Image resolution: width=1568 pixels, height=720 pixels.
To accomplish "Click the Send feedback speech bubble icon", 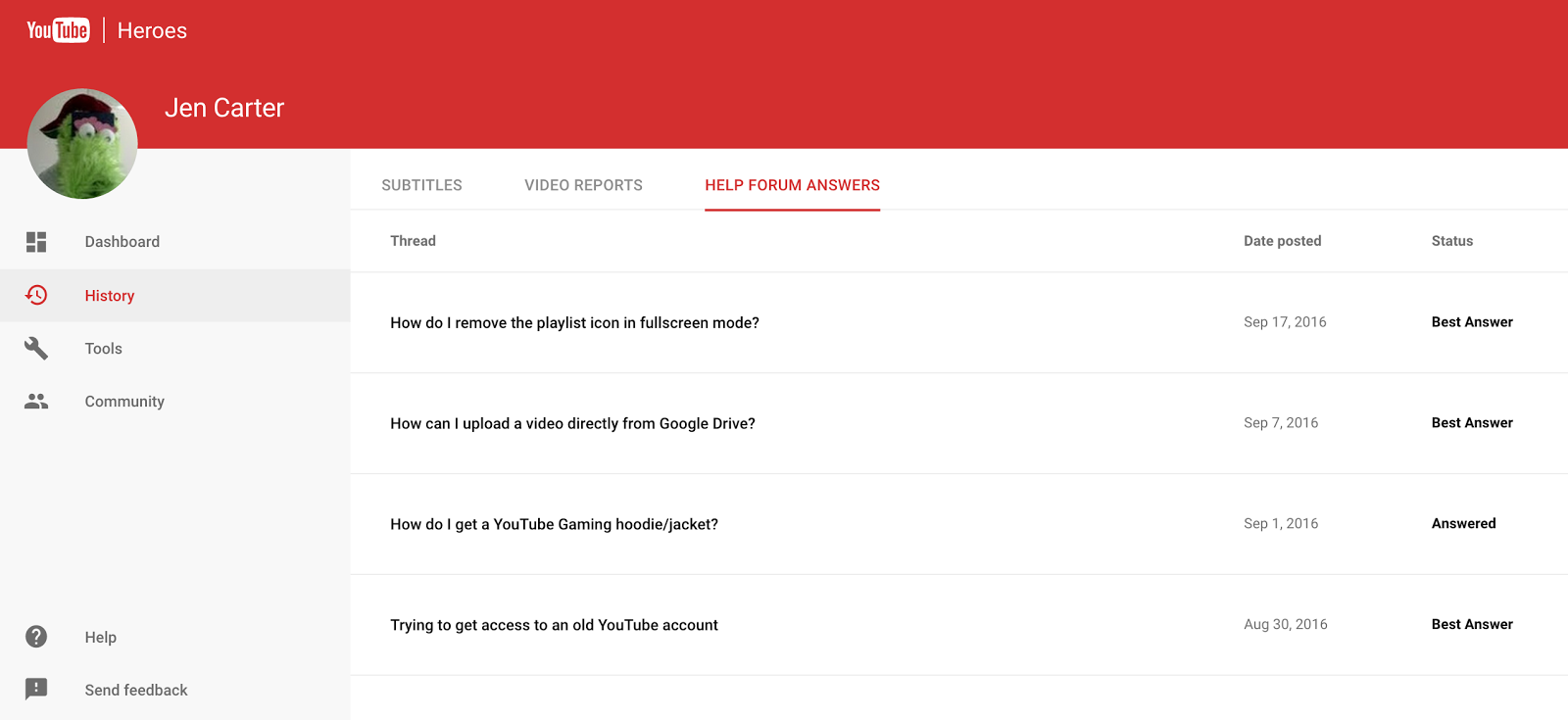I will pos(36,690).
